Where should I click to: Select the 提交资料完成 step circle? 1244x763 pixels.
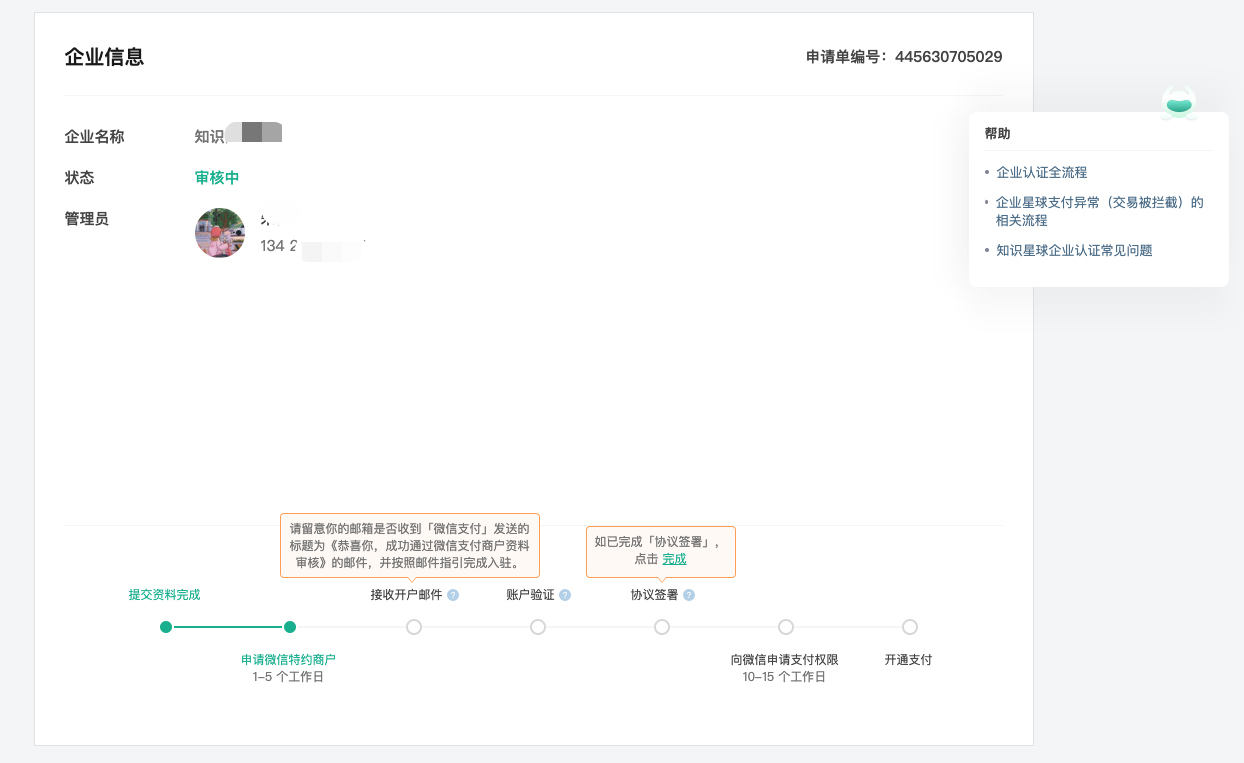pyautogui.click(x=166, y=627)
